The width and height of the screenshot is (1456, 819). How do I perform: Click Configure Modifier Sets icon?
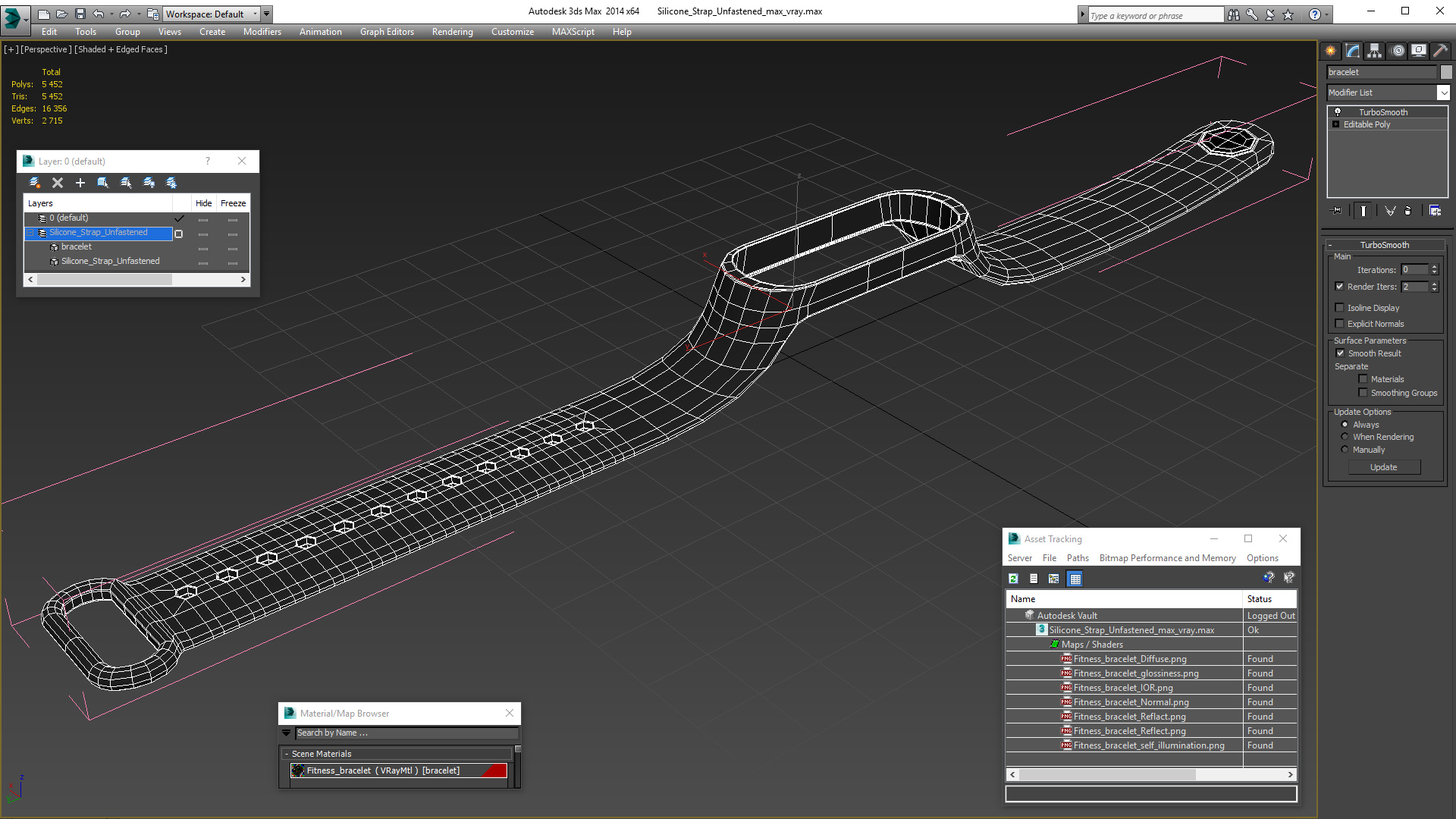pos(1435,211)
